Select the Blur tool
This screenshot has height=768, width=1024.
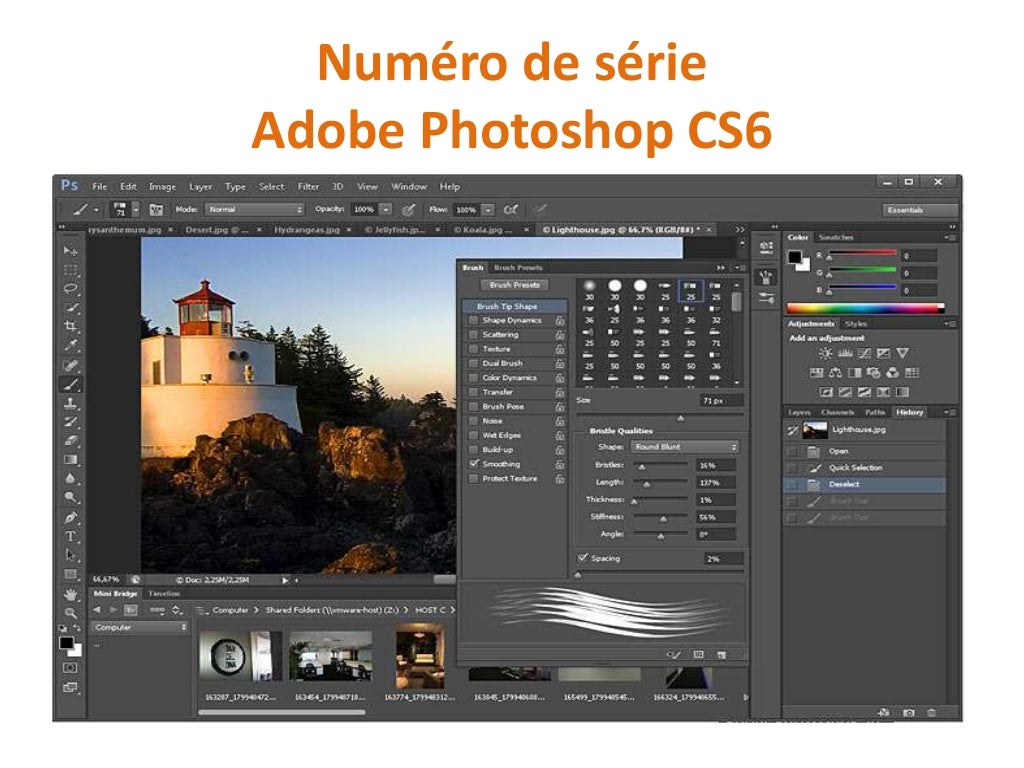(71, 479)
